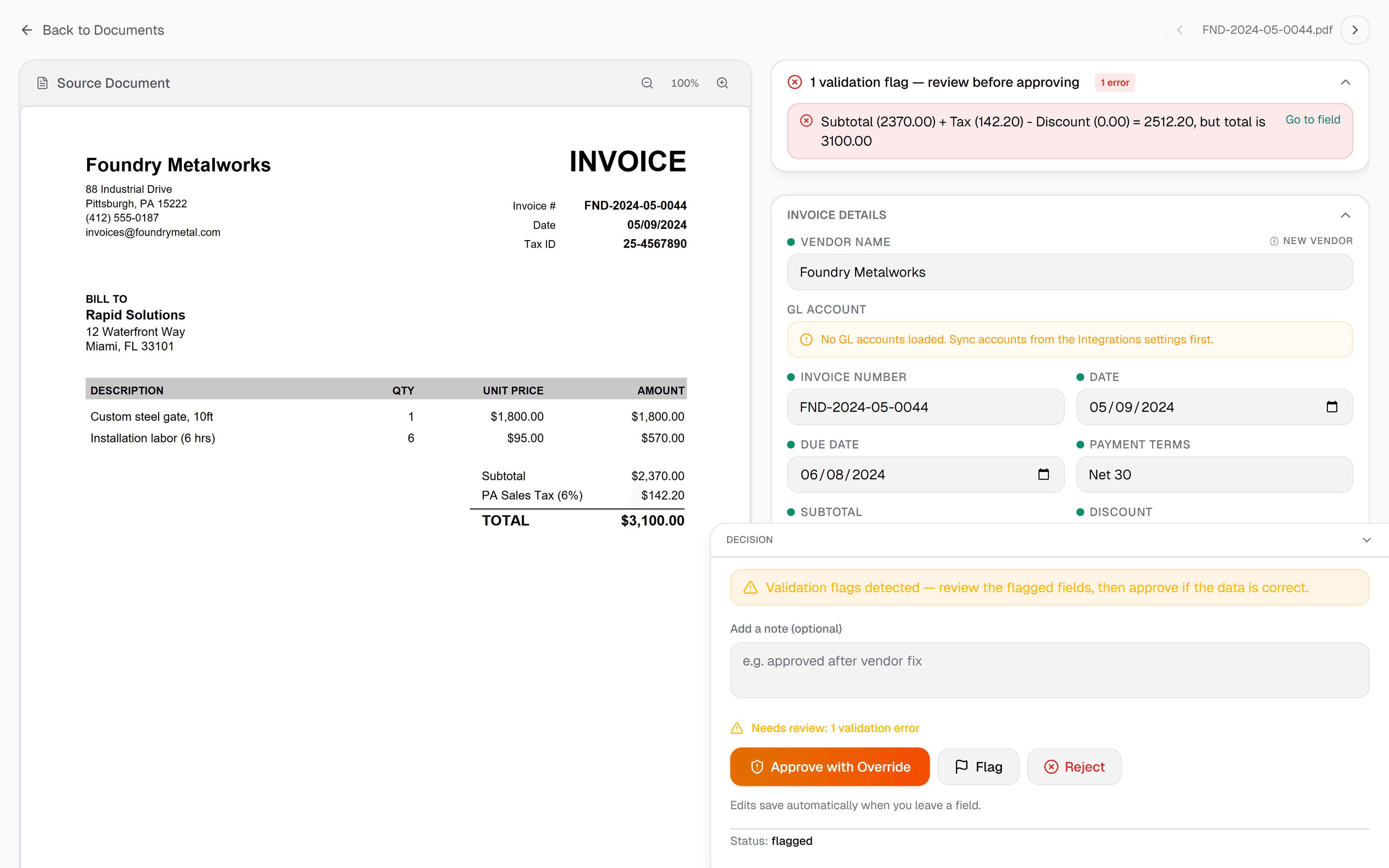
Task: Click Needs review warning triangle icon
Action: (x=737, y=728)
